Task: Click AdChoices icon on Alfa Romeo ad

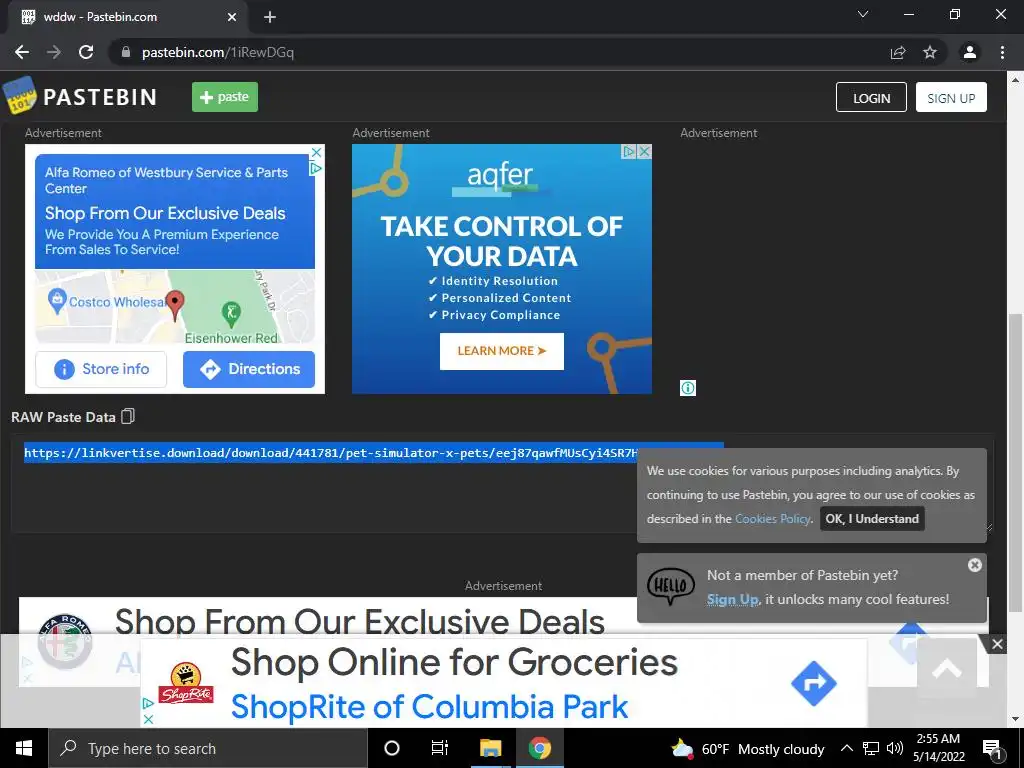Action: 315,168
